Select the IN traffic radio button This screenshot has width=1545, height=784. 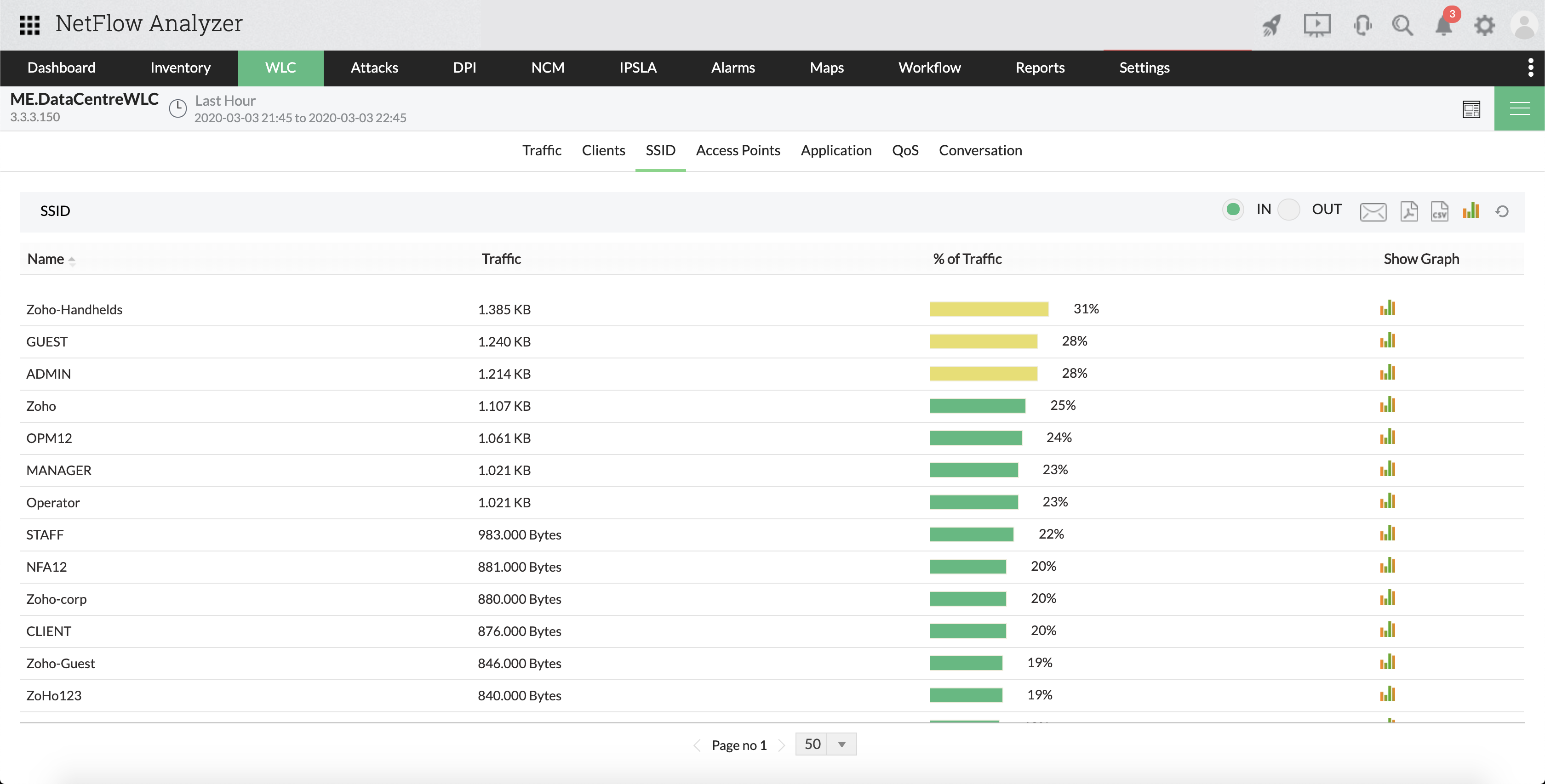click(1233, 209)
